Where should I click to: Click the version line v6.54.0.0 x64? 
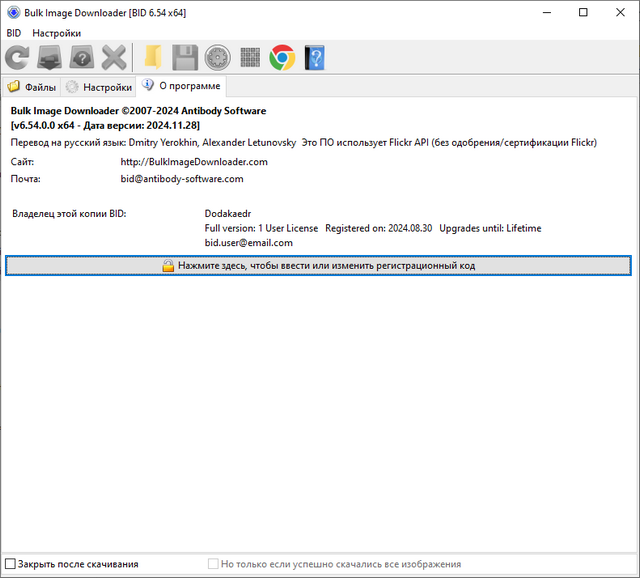click(x=105, y=125)
